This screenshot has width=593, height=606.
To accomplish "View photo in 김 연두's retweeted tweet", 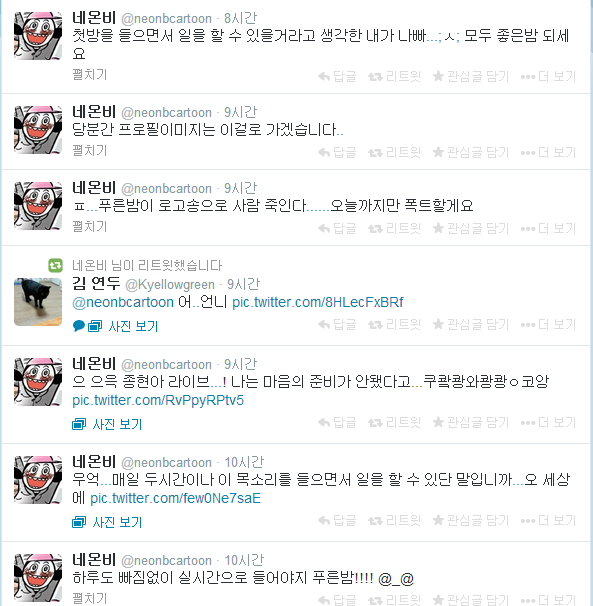I will [x=133, y=327].
